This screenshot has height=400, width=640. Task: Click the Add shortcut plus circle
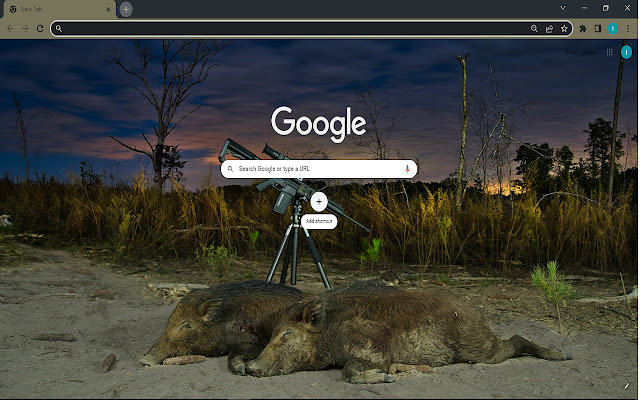pos(319,201)
